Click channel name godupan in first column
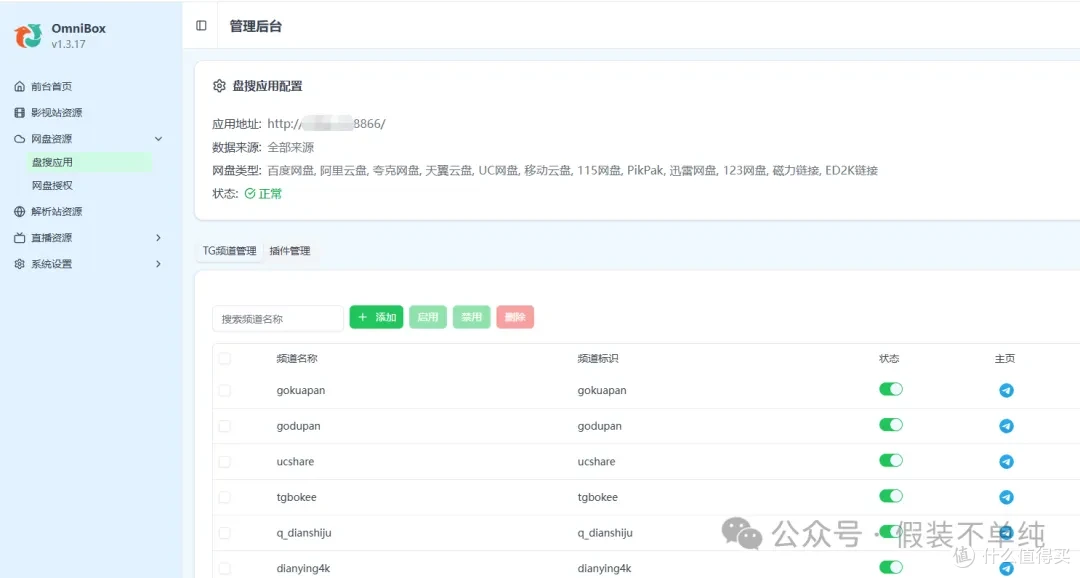The image size is (1080, 578). [298, 426]
